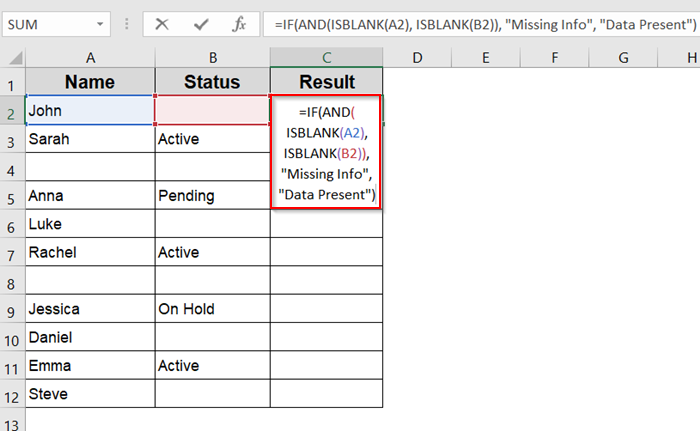Click the empty Result cell in Steve's row
The width and height of the screenshot is (700, 431).
[x=326, y=394]
